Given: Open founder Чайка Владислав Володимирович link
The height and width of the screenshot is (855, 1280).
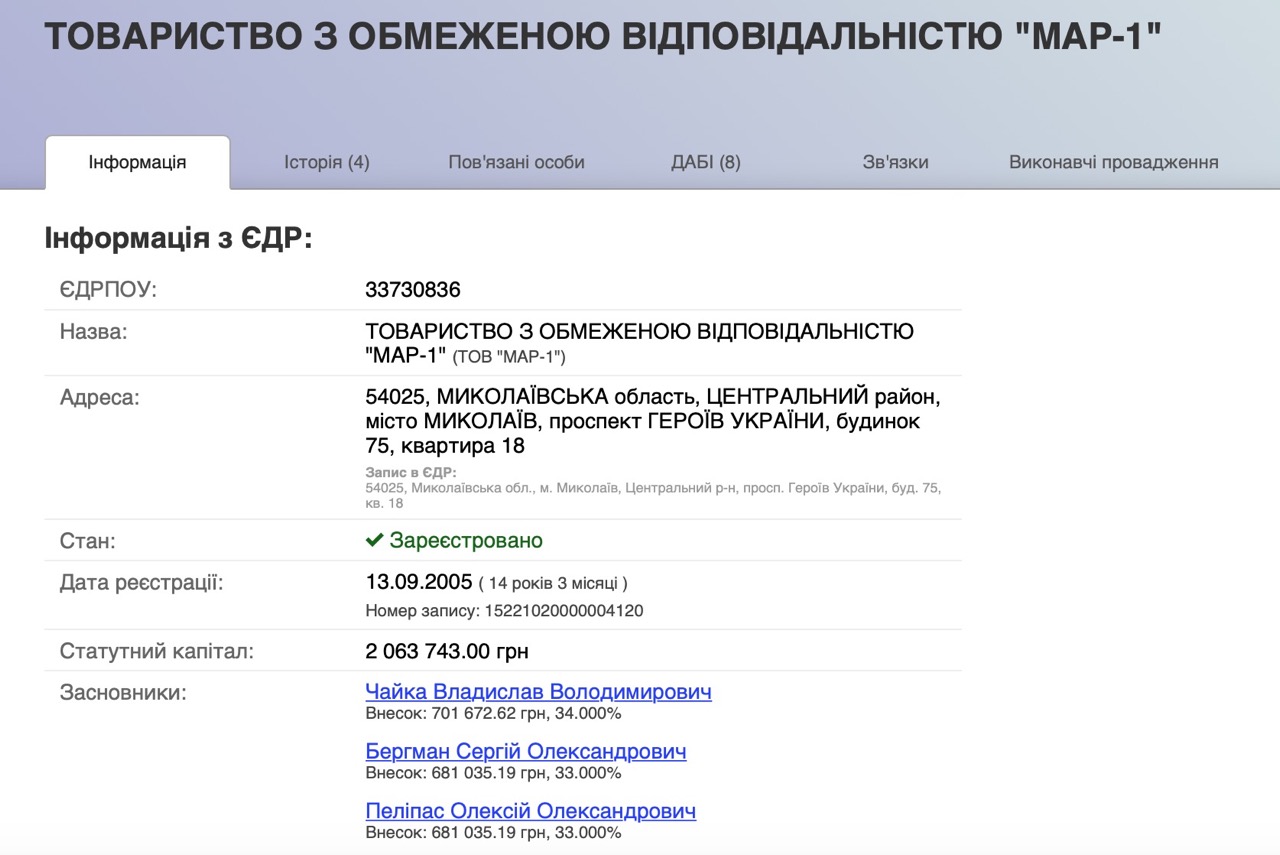Looking at the screenshot, I should coord(538,692).
